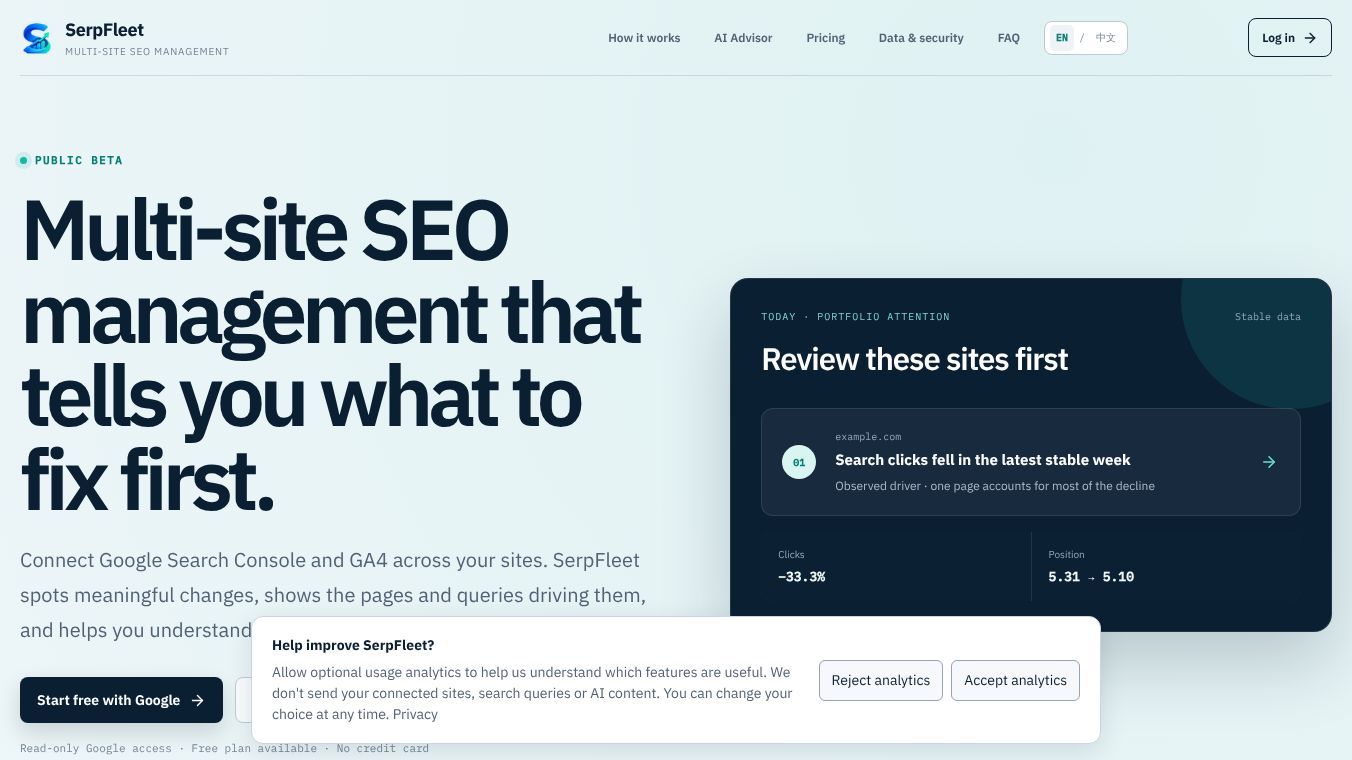Navigate to Data & security
This screenshot has width=1352, height=760.
click(921, 38)
